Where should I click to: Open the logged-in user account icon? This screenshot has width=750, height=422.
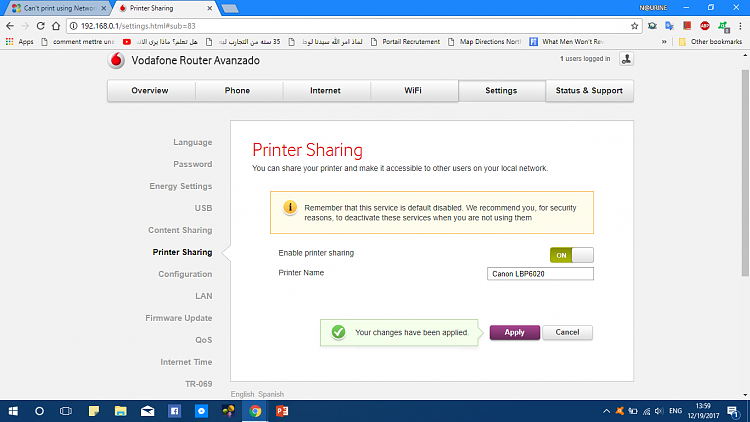pos(626,59)
